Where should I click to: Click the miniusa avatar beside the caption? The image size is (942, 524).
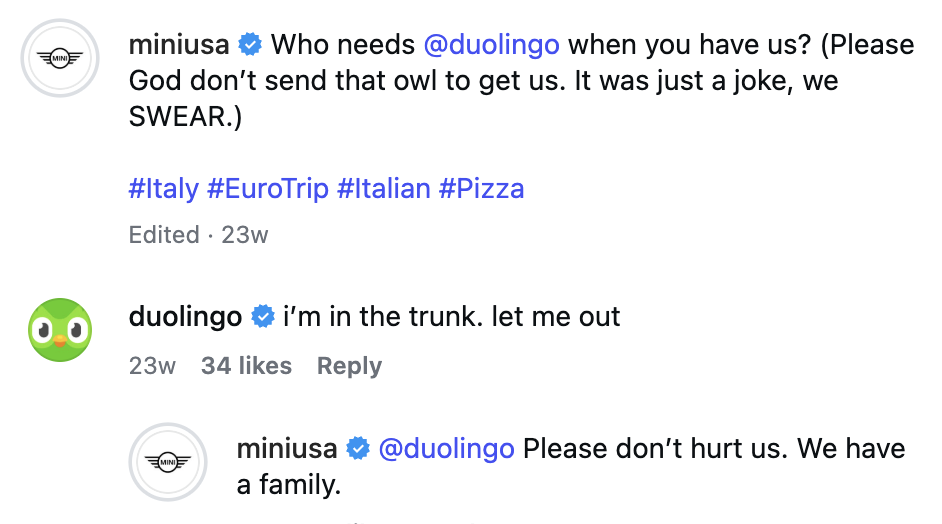[61, 59]
